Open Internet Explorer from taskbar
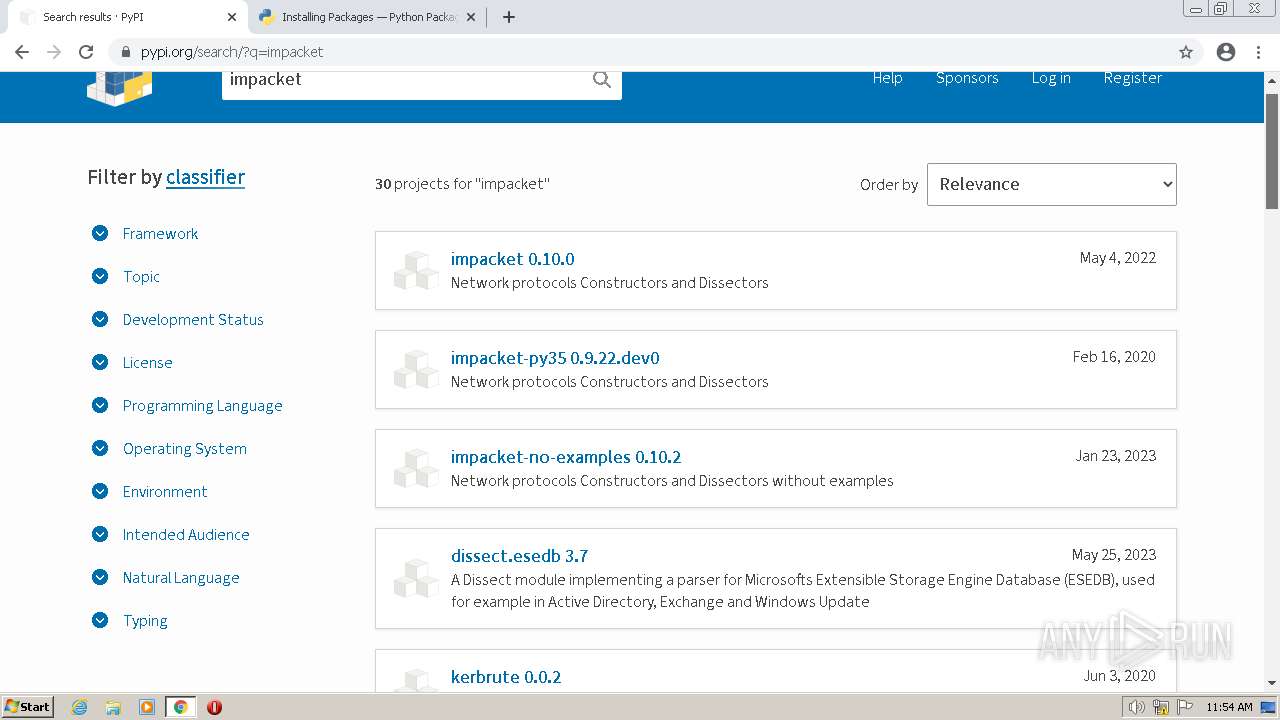 click(x=79, y=707)
